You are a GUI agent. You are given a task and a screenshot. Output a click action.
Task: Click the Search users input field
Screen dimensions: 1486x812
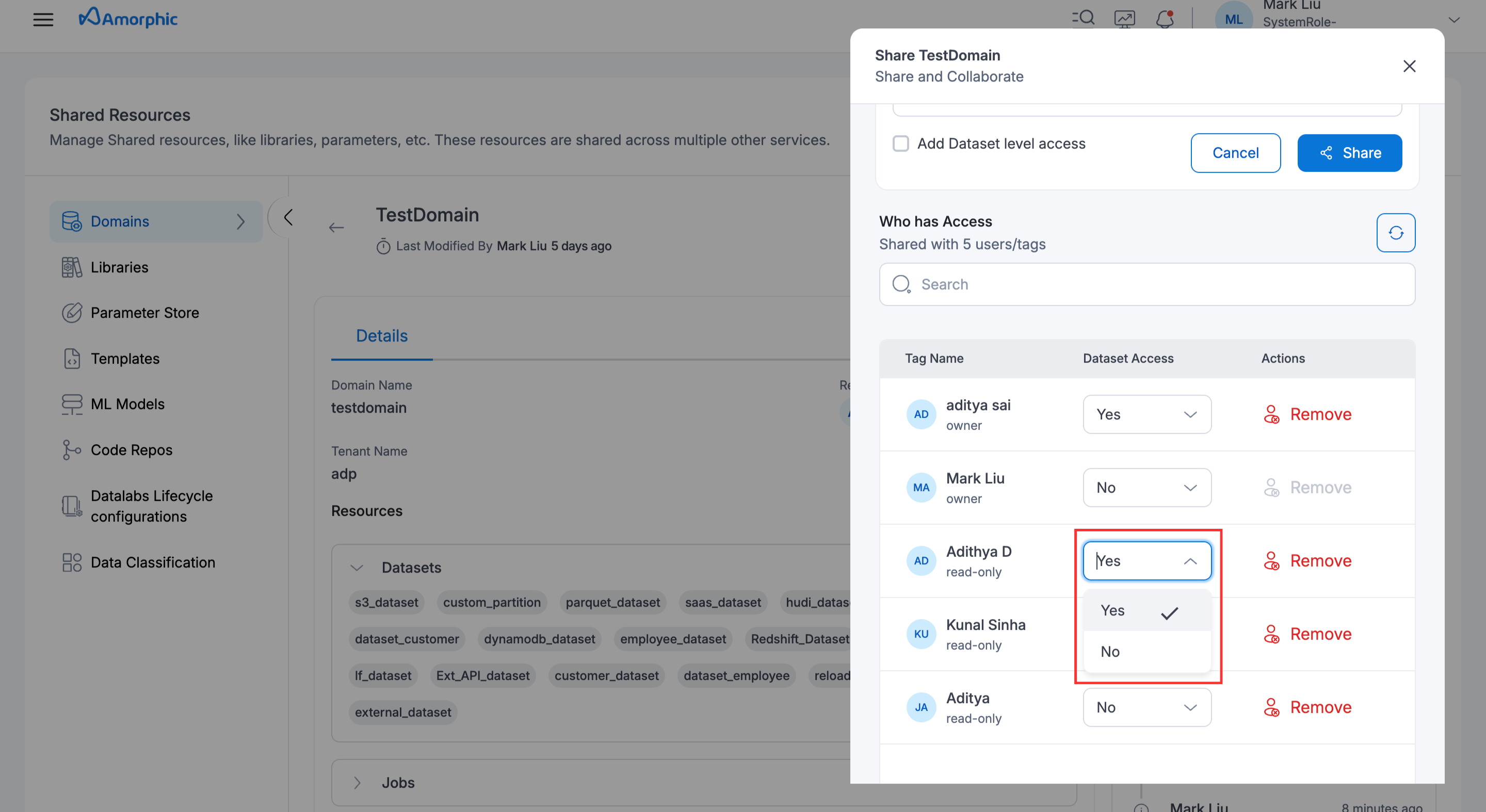click(1146, 284)
